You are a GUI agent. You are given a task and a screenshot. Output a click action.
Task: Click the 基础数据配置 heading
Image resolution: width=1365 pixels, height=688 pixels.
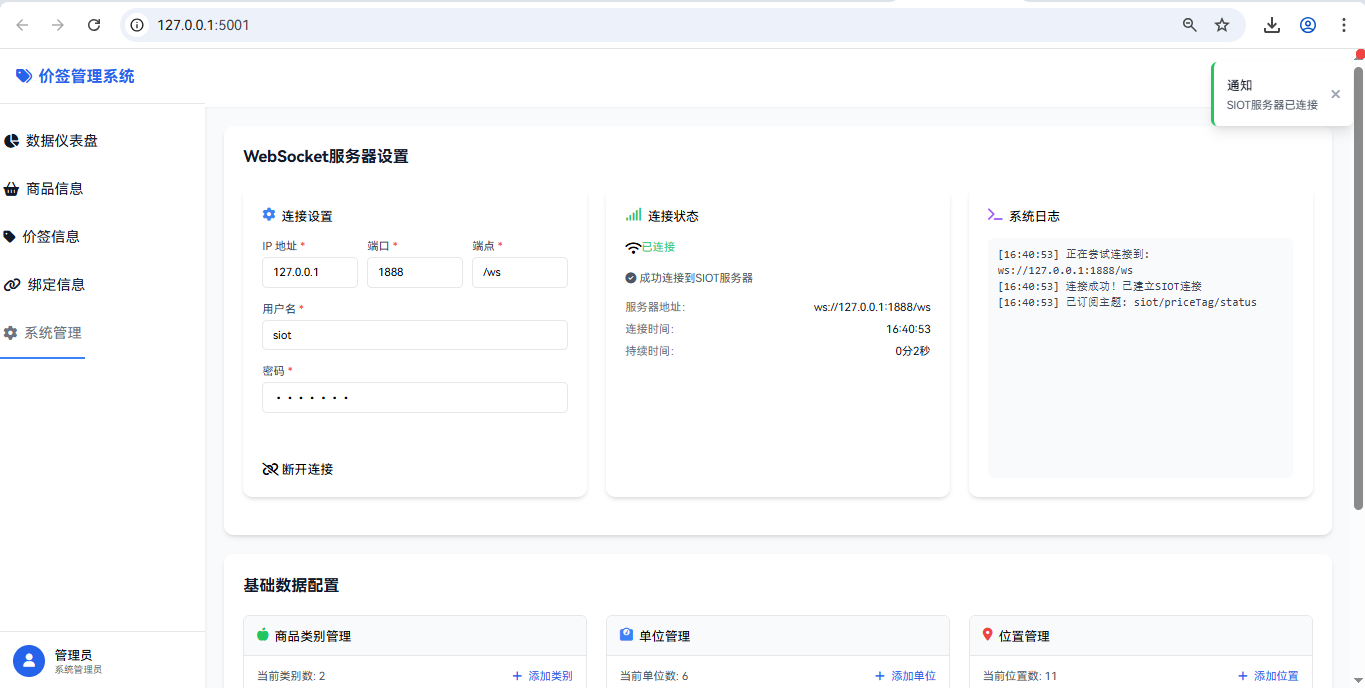coord(291,585)
